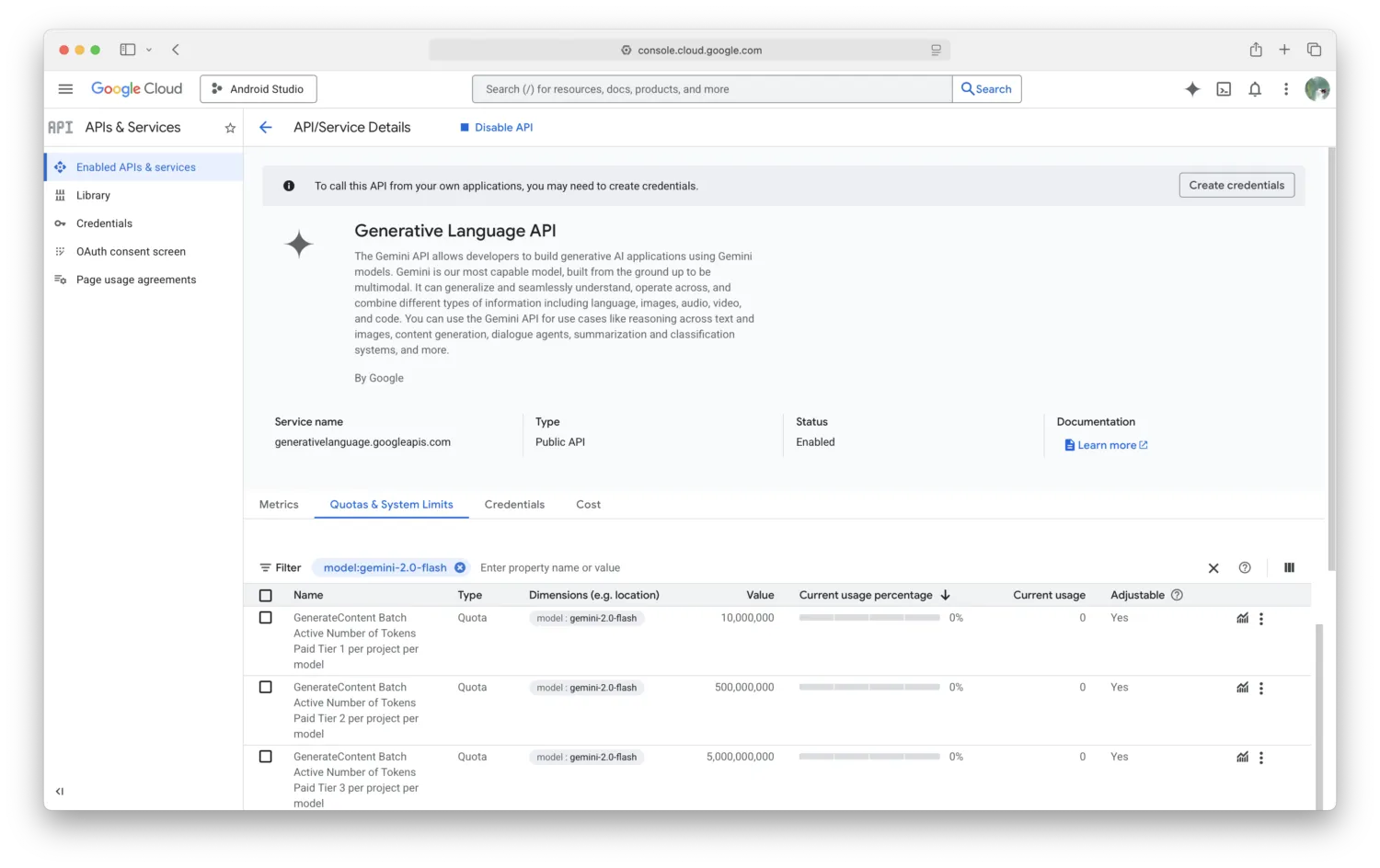Open the Gemini assistant sparkle icon
1380x868 pixels.
(1192, 88)
